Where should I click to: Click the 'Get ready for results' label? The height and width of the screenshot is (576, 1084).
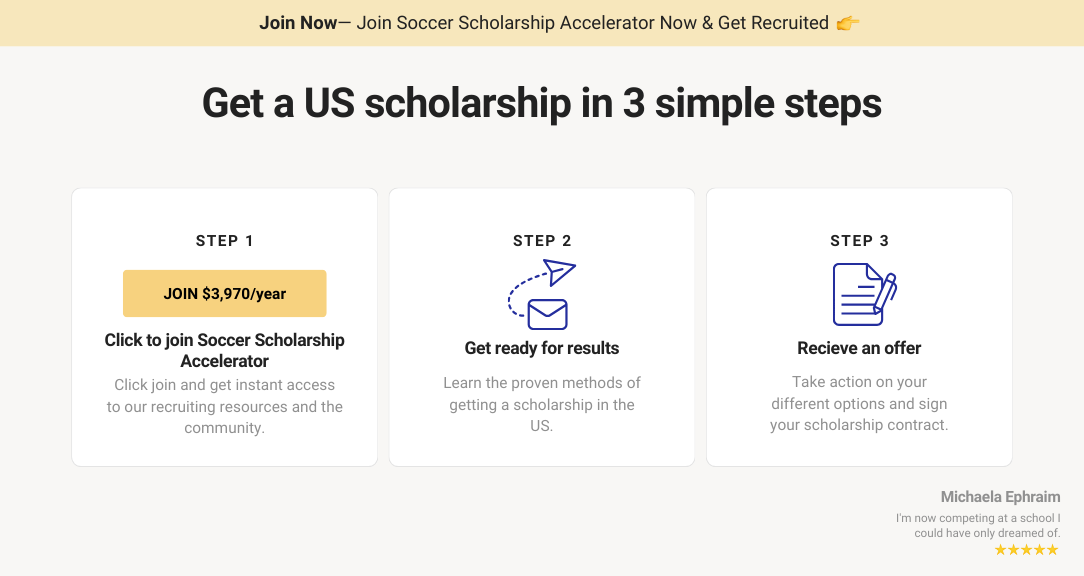coord(541,348)
